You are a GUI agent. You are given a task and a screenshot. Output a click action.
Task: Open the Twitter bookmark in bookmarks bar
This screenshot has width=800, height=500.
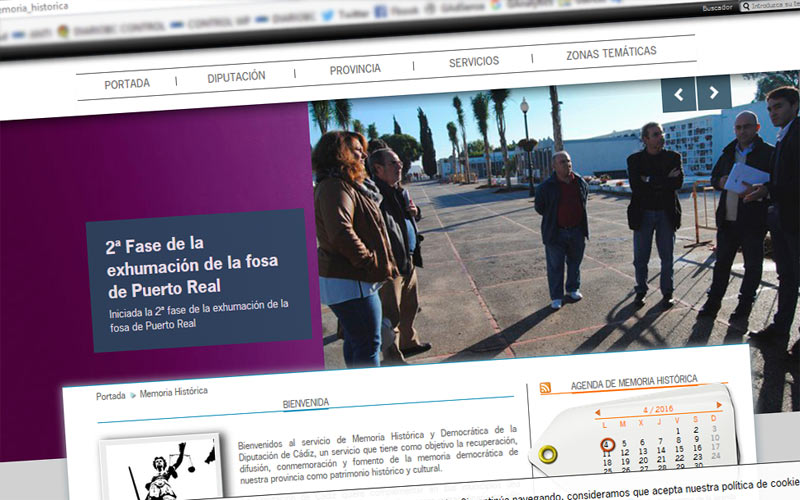347,14
